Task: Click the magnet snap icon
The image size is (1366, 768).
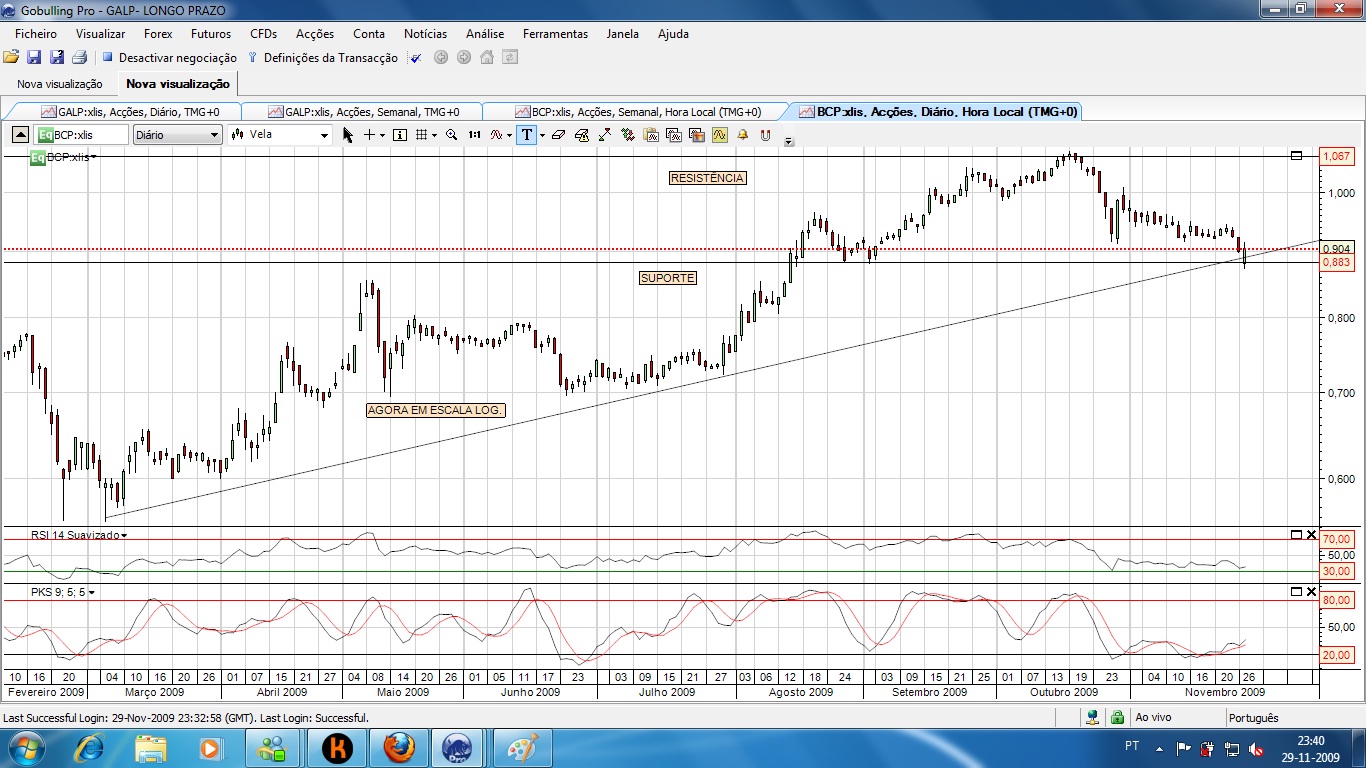Action: coord(765,135)
